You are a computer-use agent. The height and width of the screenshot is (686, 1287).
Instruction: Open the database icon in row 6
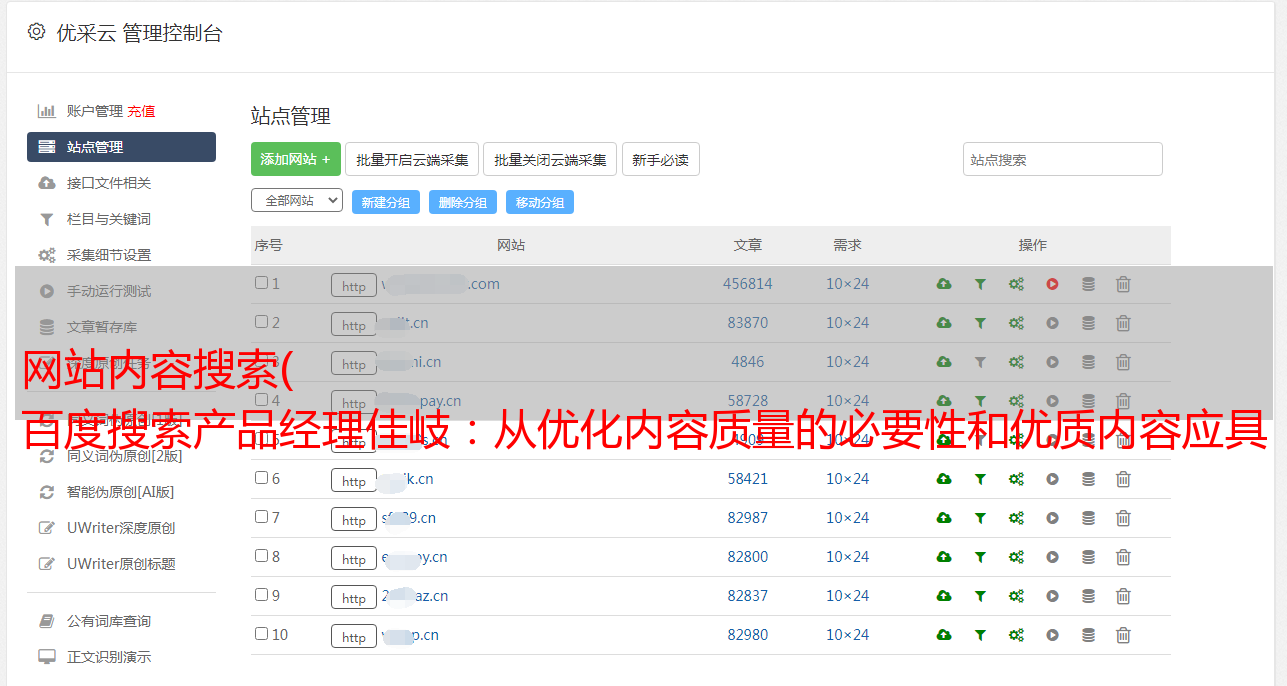[1088, 479]
